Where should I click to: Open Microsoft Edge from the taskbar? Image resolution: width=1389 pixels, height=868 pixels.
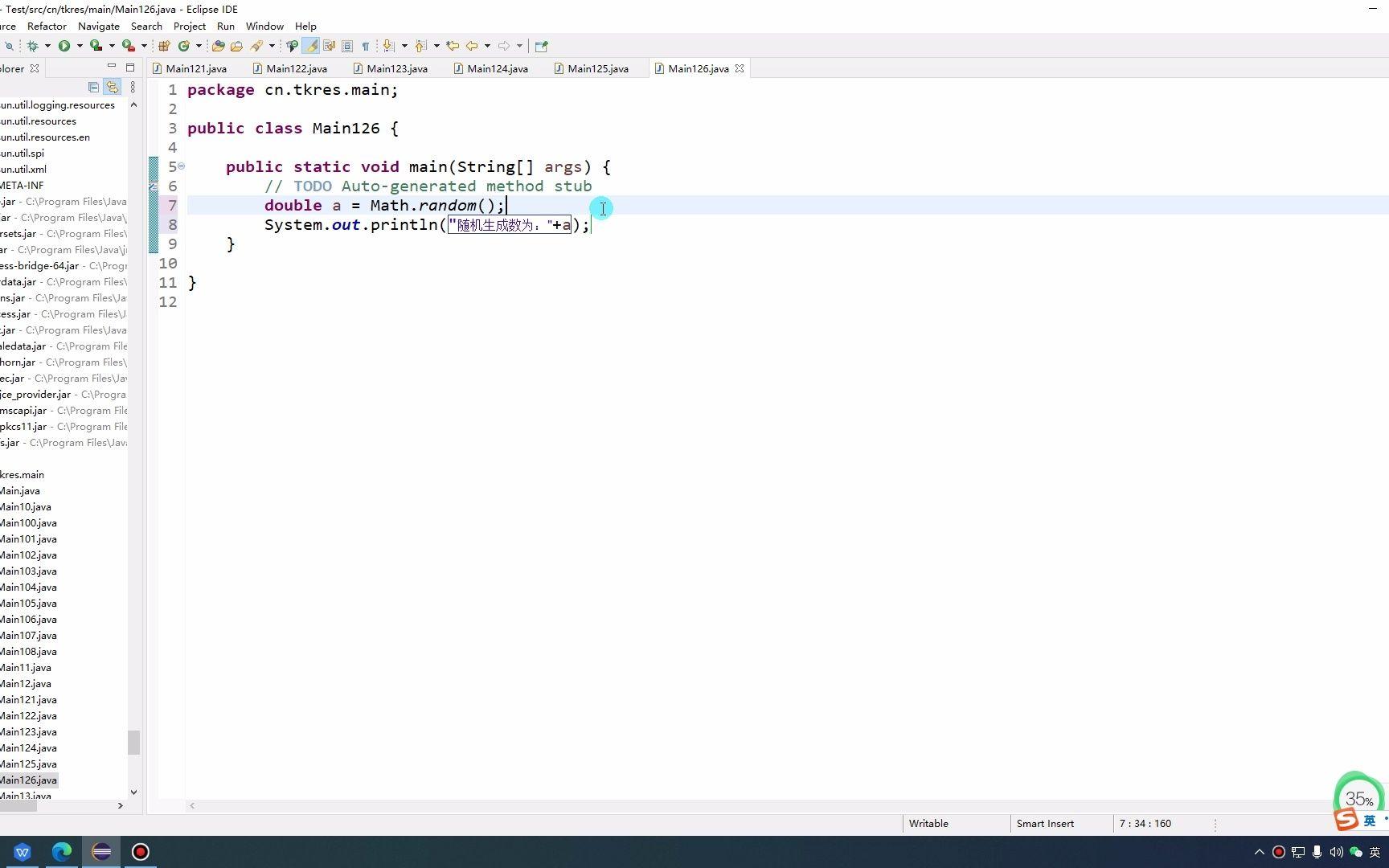click(62, 852)
